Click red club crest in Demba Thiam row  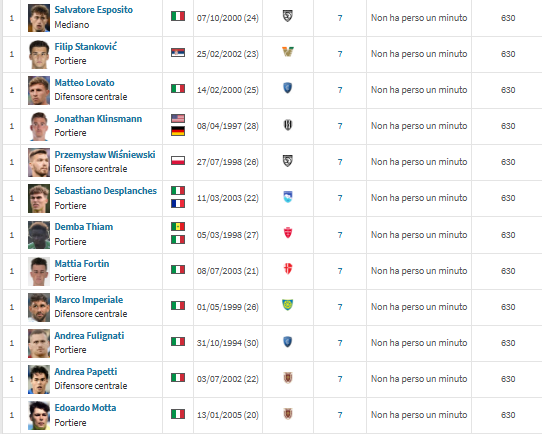coord(288,233)
